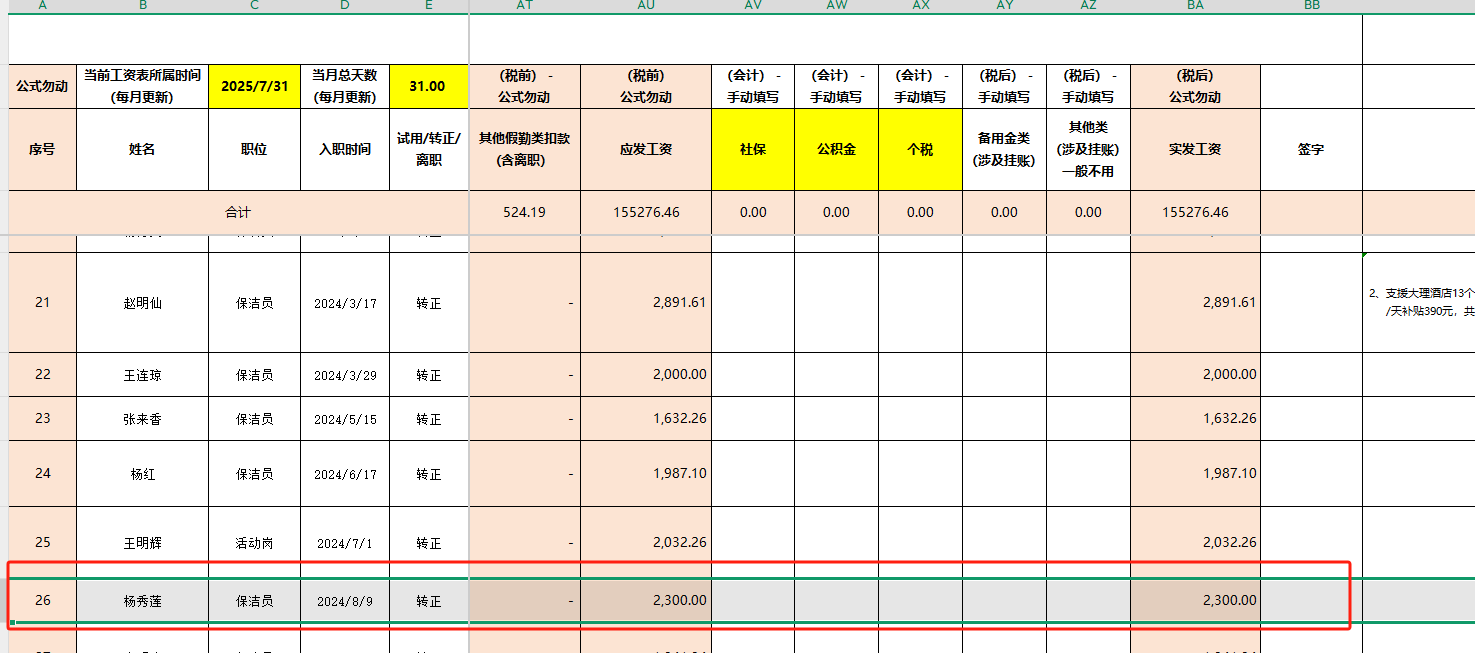Click the 524.19 total deduction cell
The image size is (1475, 653).
pyautogui.click(x=525, y=212)
